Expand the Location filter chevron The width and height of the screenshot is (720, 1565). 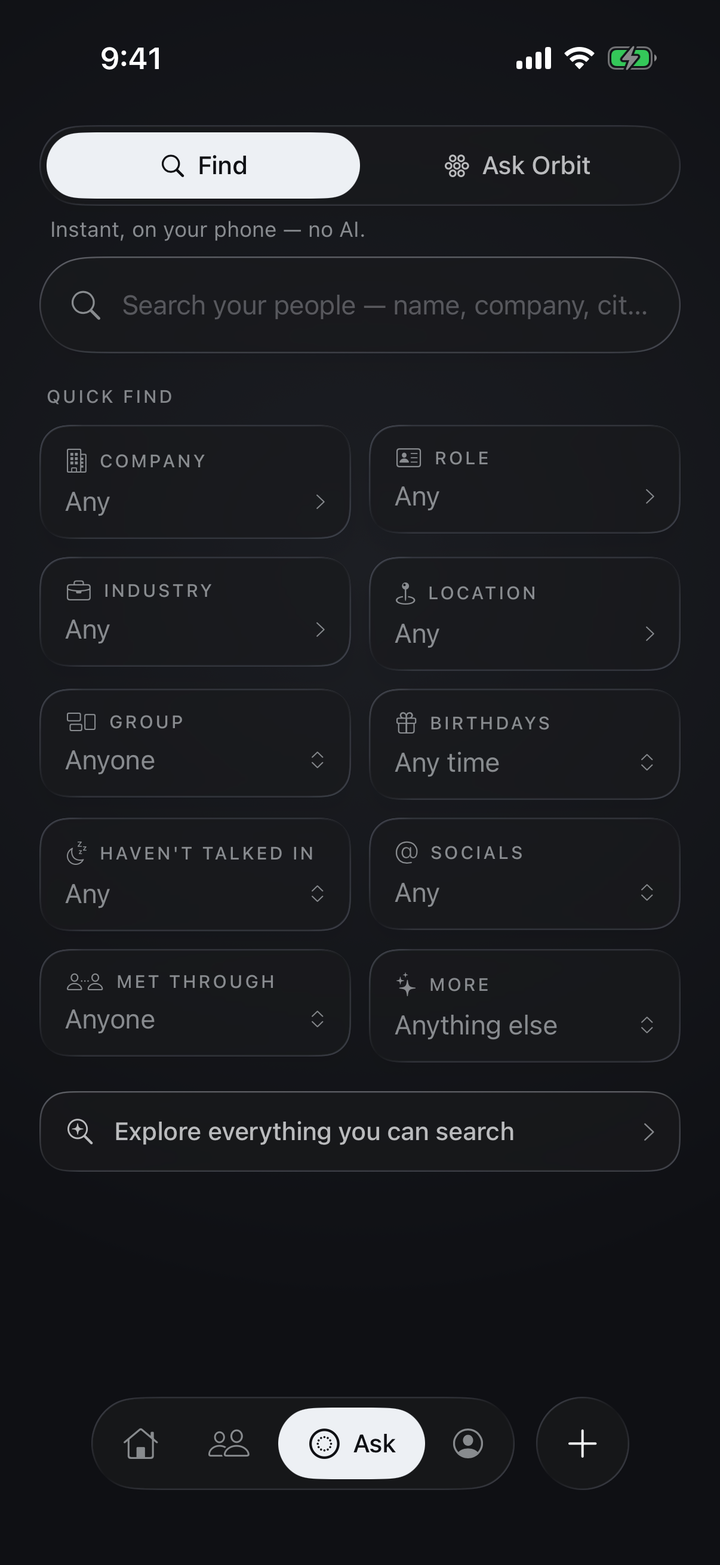[x=650, y=633]
